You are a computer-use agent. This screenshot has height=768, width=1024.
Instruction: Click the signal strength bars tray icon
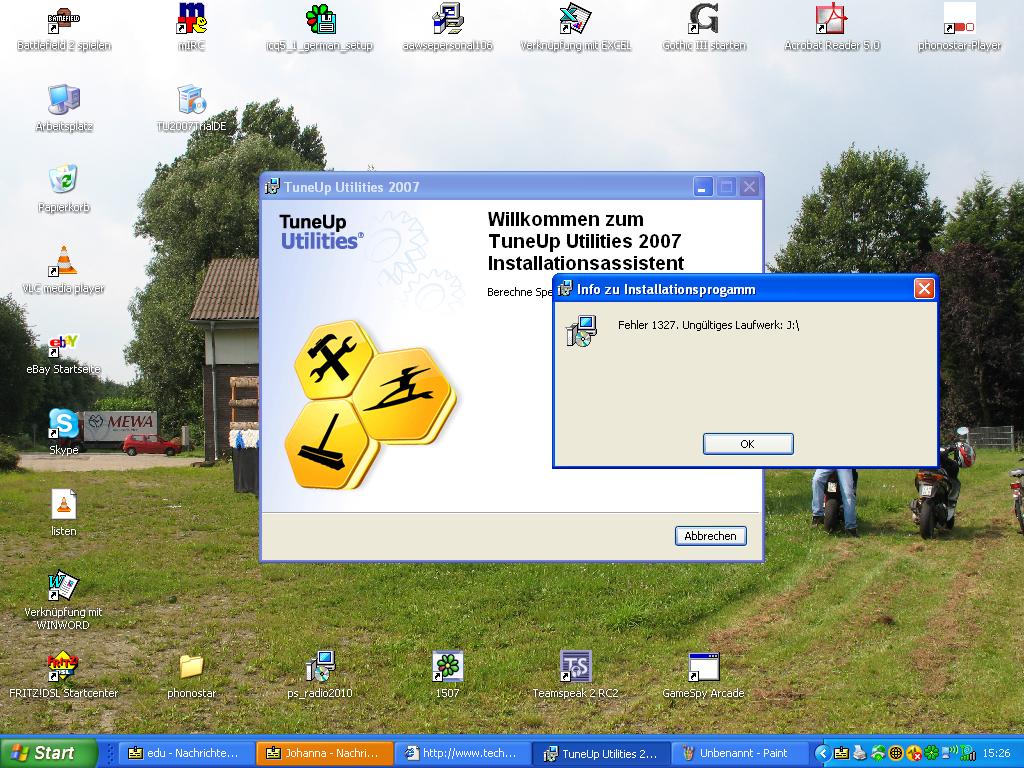[x=968, y=754]
